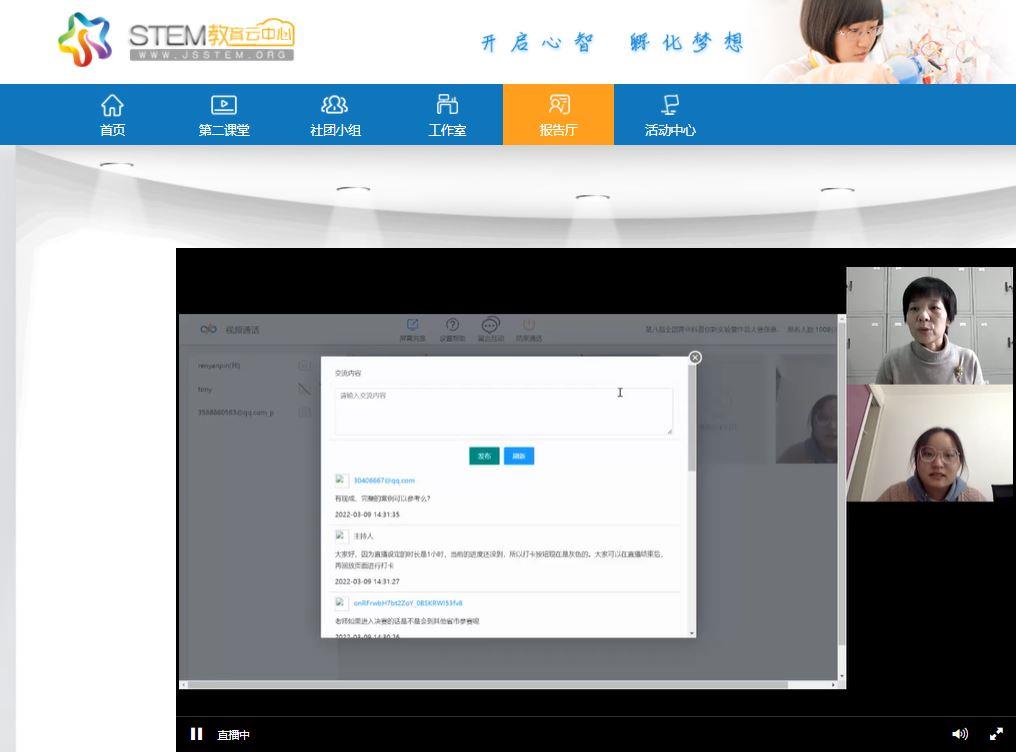The width and height of the screenshot is (1016, 752).
Task: Click participant renyanpin in the list
Action: coord(219,366)
